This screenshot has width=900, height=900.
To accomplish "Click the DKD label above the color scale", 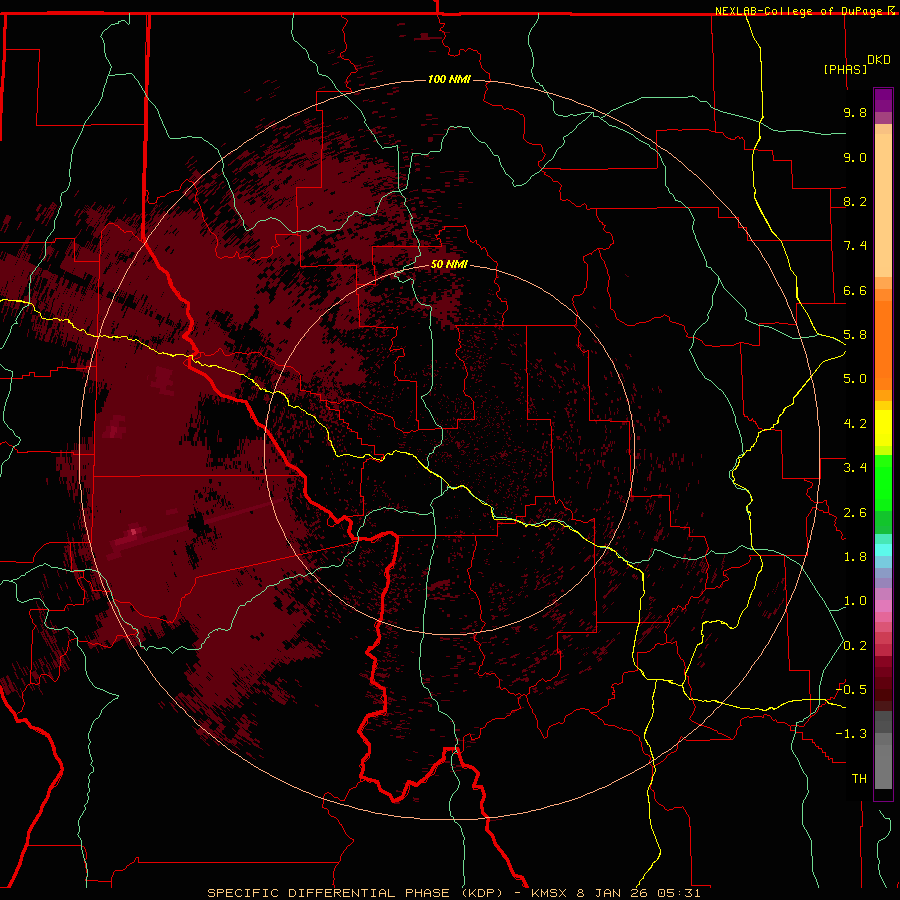I will pos(879,60).
